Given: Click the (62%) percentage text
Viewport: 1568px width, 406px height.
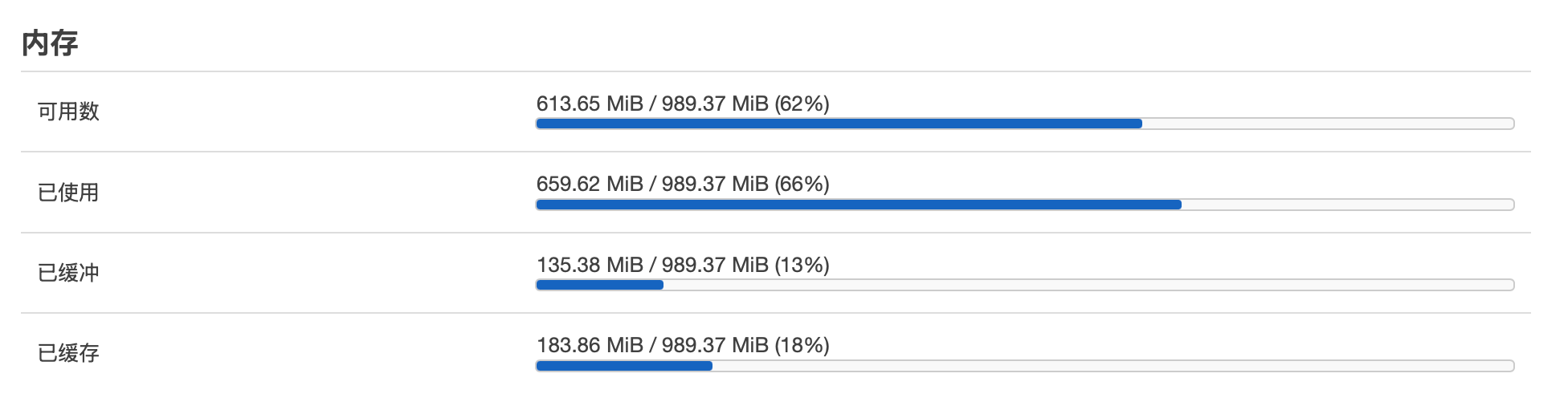Looking at the screenshot, I should (x=802, y=104).
